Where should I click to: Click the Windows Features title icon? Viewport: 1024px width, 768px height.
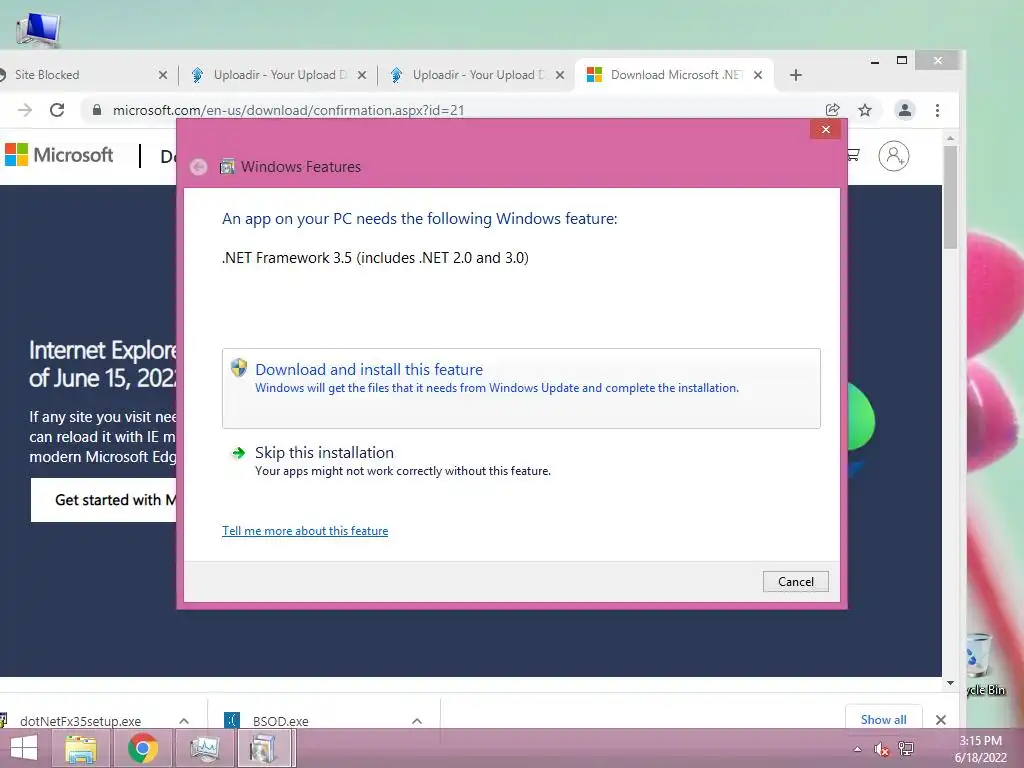[x=227, y=167]
